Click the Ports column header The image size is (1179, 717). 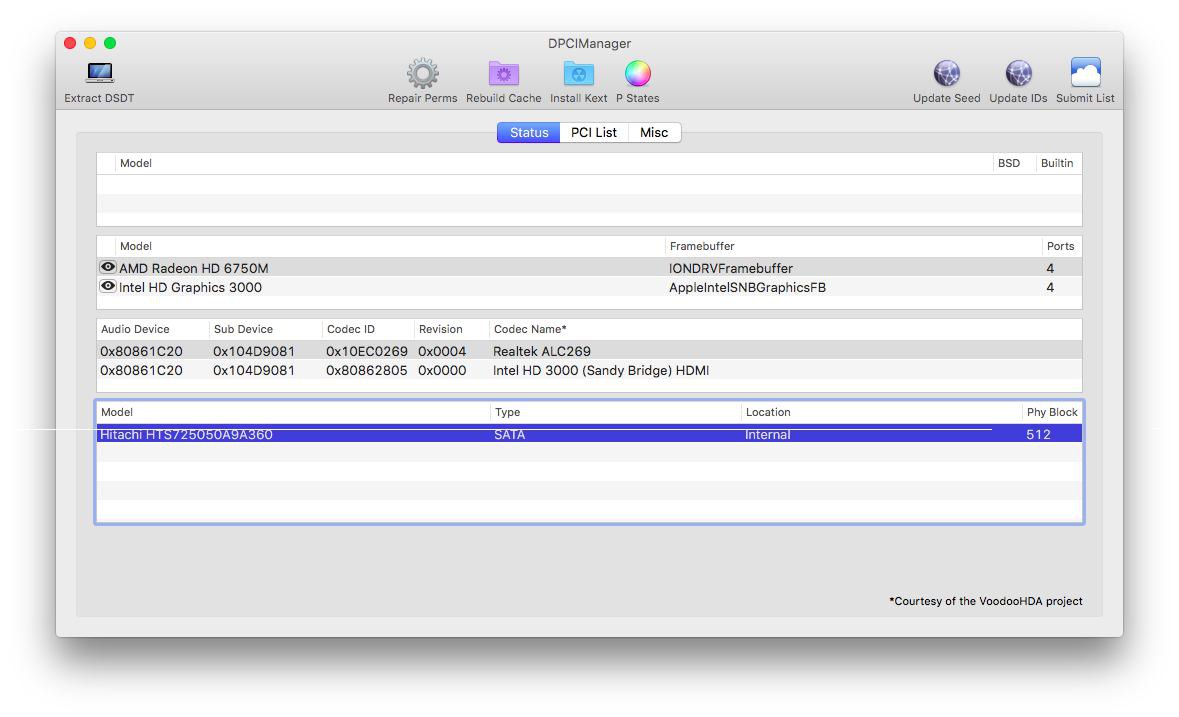tap(1060, 246)
